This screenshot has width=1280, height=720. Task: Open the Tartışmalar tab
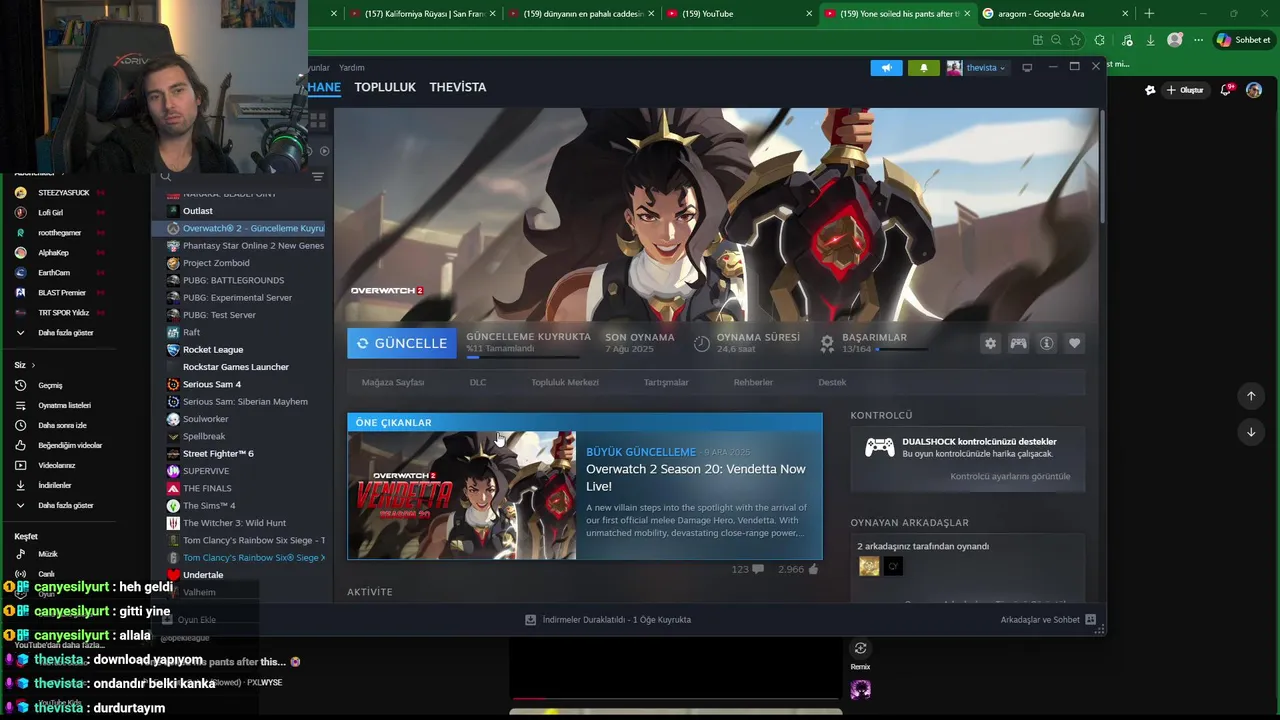click(x=666, y=382)
